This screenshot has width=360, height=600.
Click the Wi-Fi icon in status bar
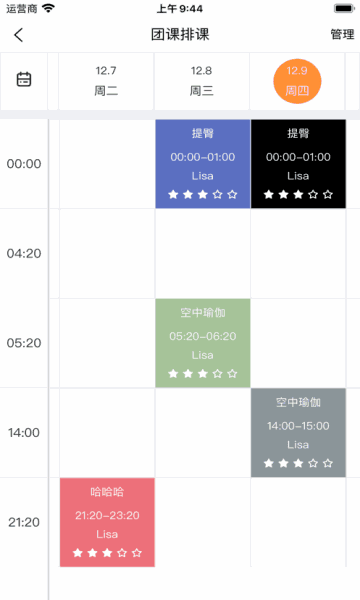pyautogui.click(x=49, y=8)
